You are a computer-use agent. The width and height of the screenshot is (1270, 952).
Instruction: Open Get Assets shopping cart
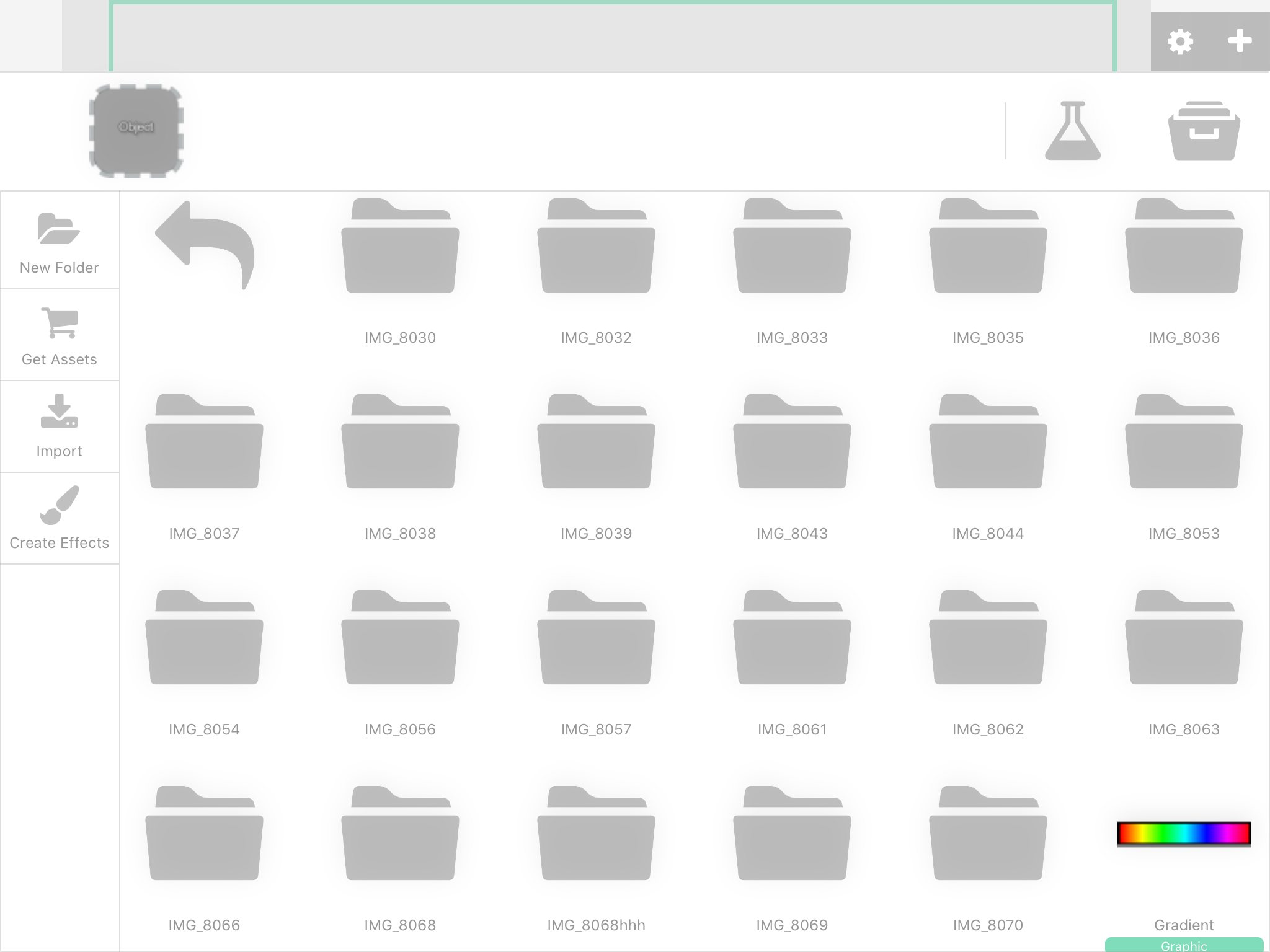[x=59, y=323]
